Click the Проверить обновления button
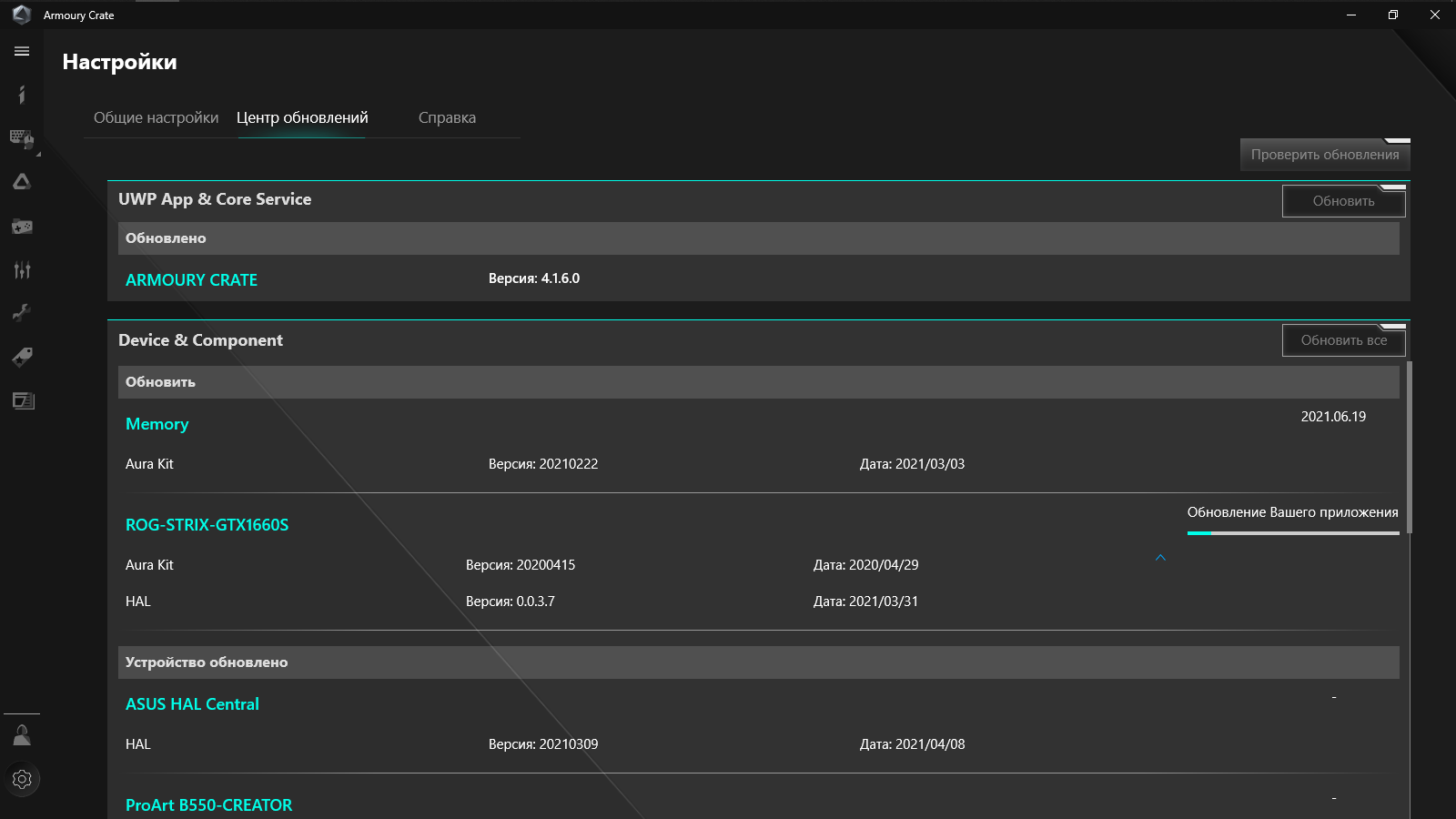Image resolution: width=1456 pixels, height=819 pixels. [x=1325, y=155]
